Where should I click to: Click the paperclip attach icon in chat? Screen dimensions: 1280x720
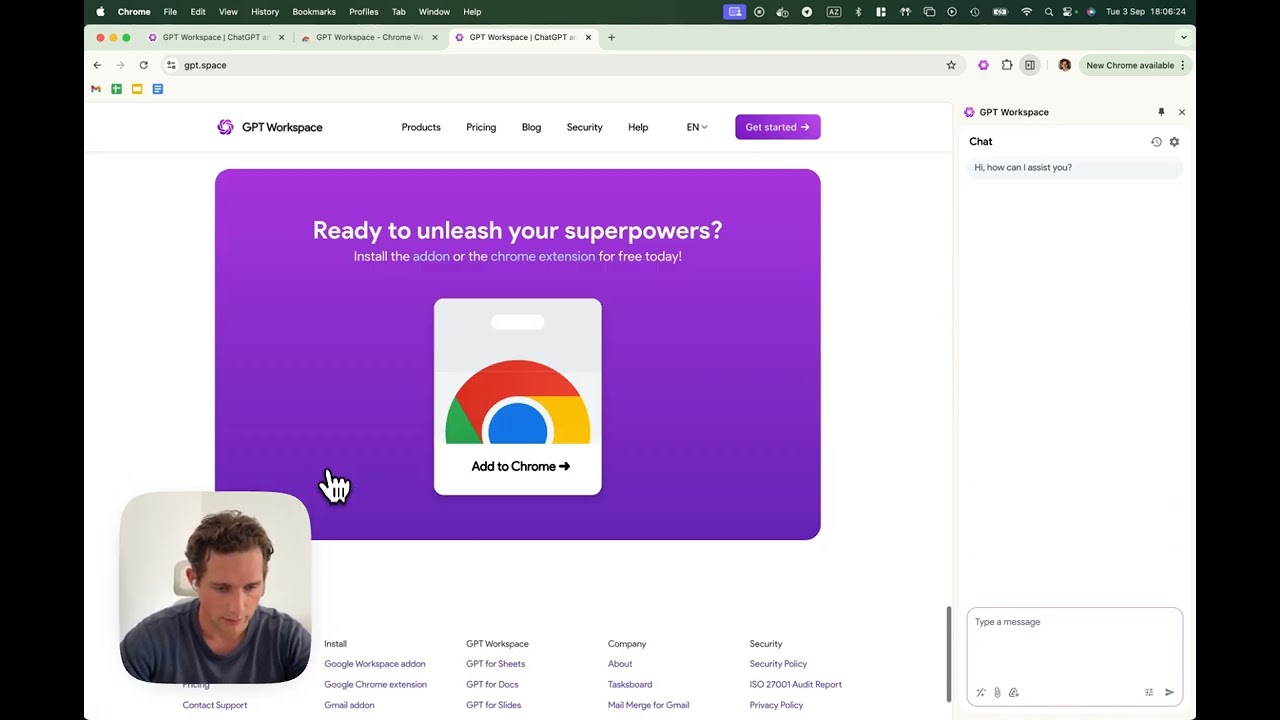point(997,692)
